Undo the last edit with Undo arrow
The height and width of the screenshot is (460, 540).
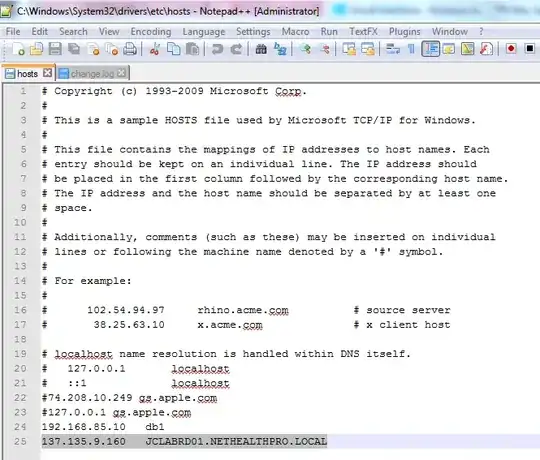click(x=217, y=49)
